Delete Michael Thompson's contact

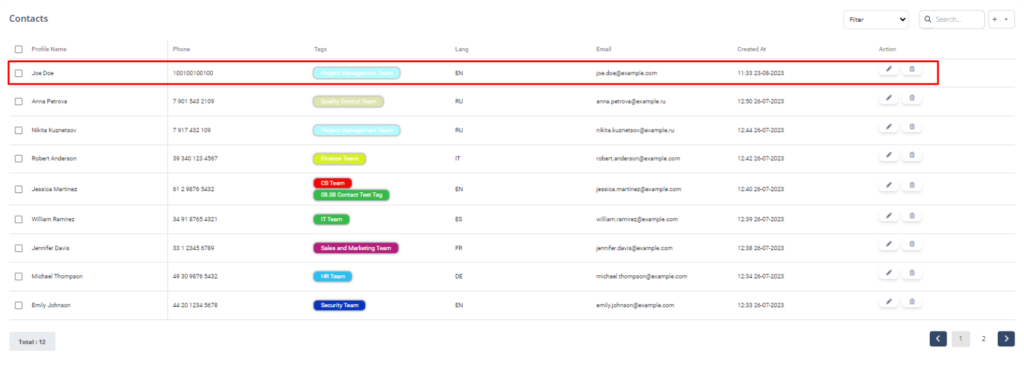pyautogui.click(x=912, y=273)
